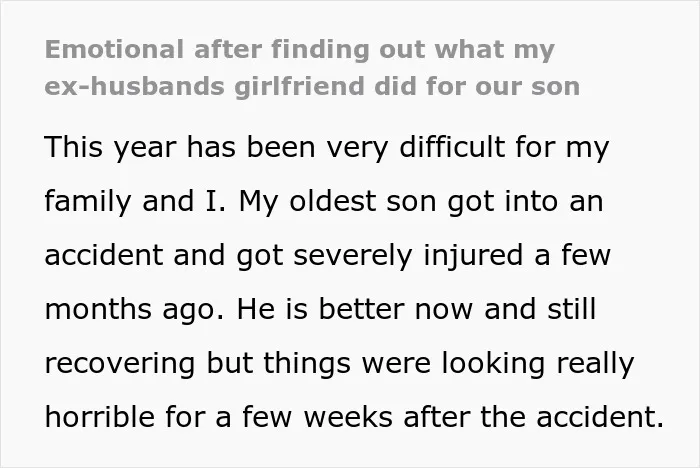Click the last line starting 'horrible for a few weeks'

tap(354, 417)
